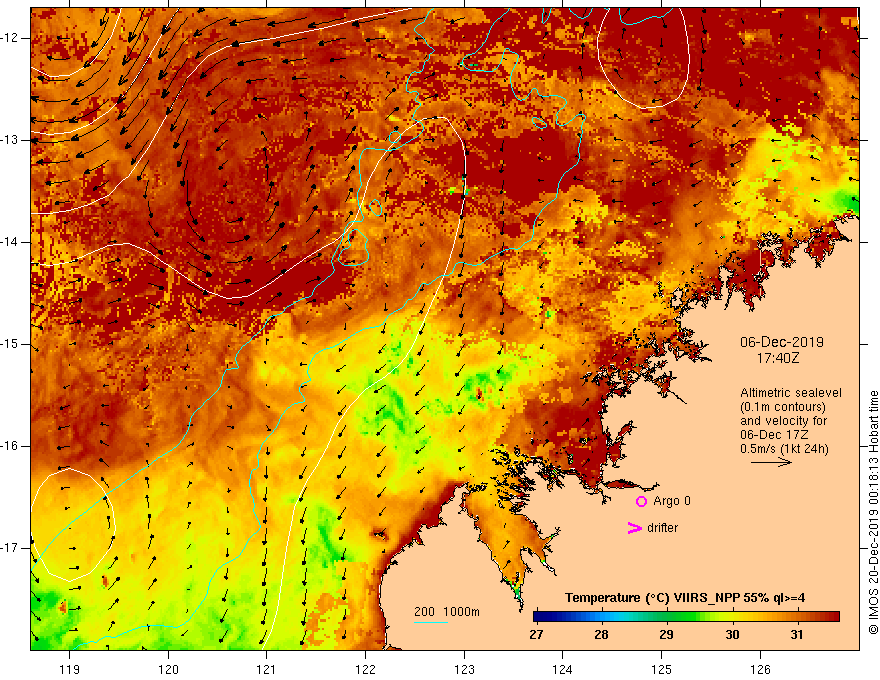This screenshot has width=880, height=680.
Task: Click the '06-Dec-2019' date text
Action: [x=781, y=342]
